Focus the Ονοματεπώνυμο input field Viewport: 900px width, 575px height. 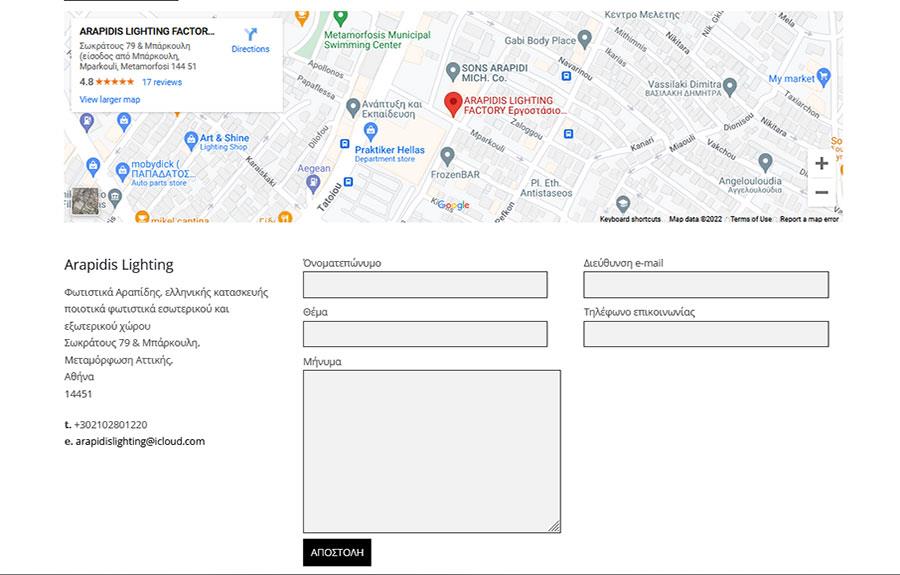(x=425, y=285)
